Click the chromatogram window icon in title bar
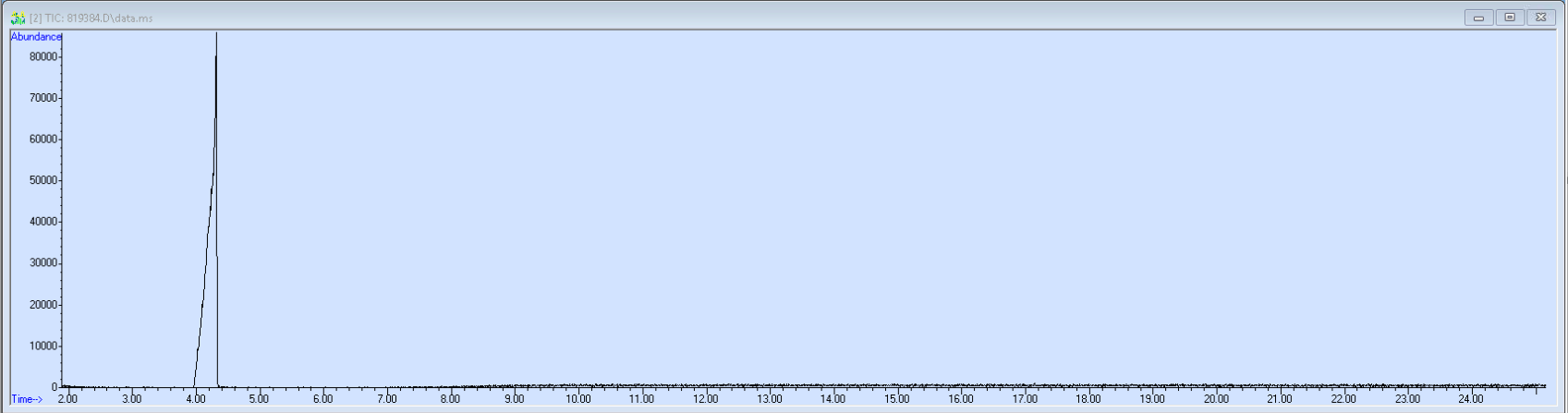 (18, 18)
